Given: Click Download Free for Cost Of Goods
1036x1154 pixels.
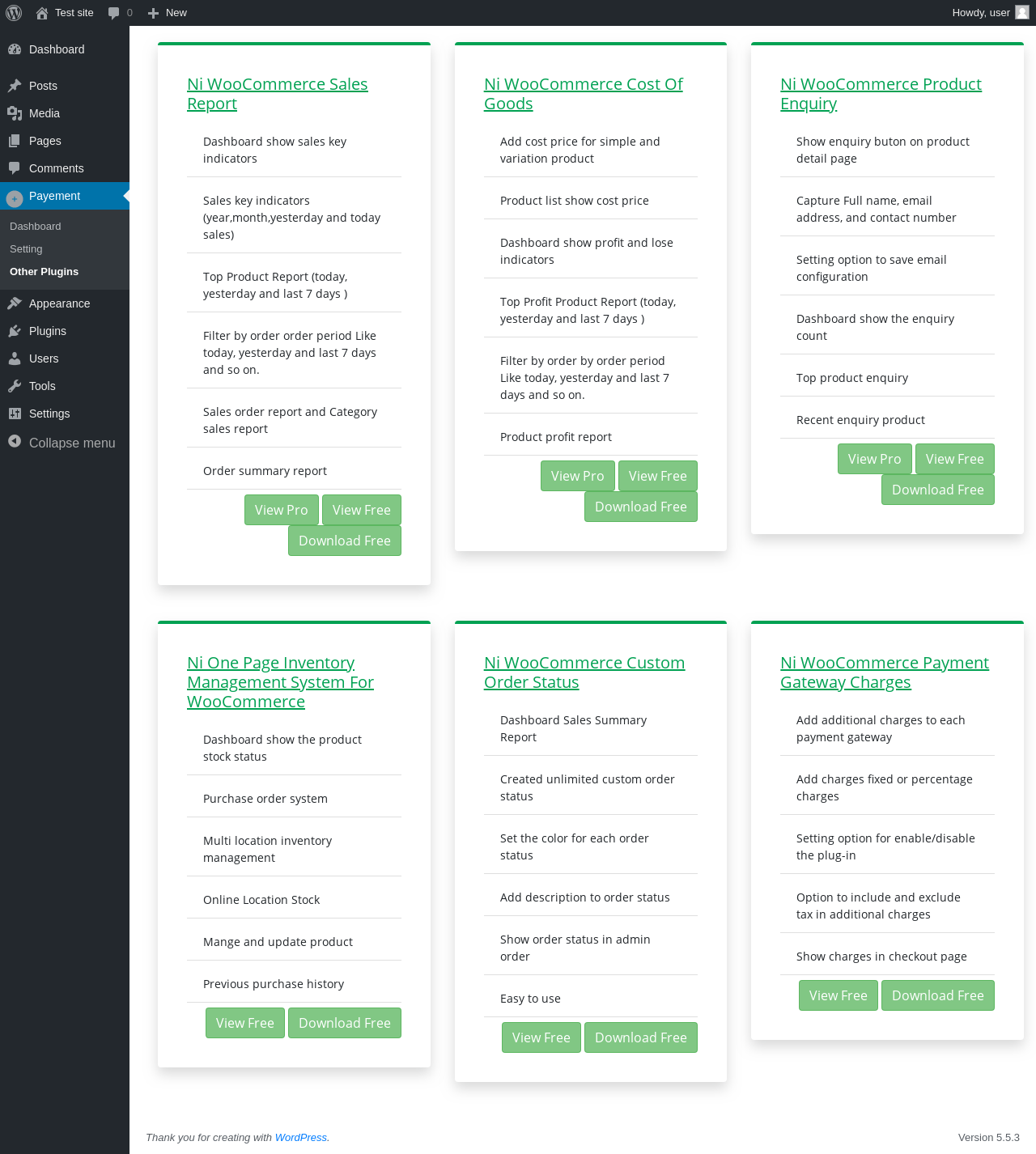Looking at the screenshot, I should tap(641, 507).
